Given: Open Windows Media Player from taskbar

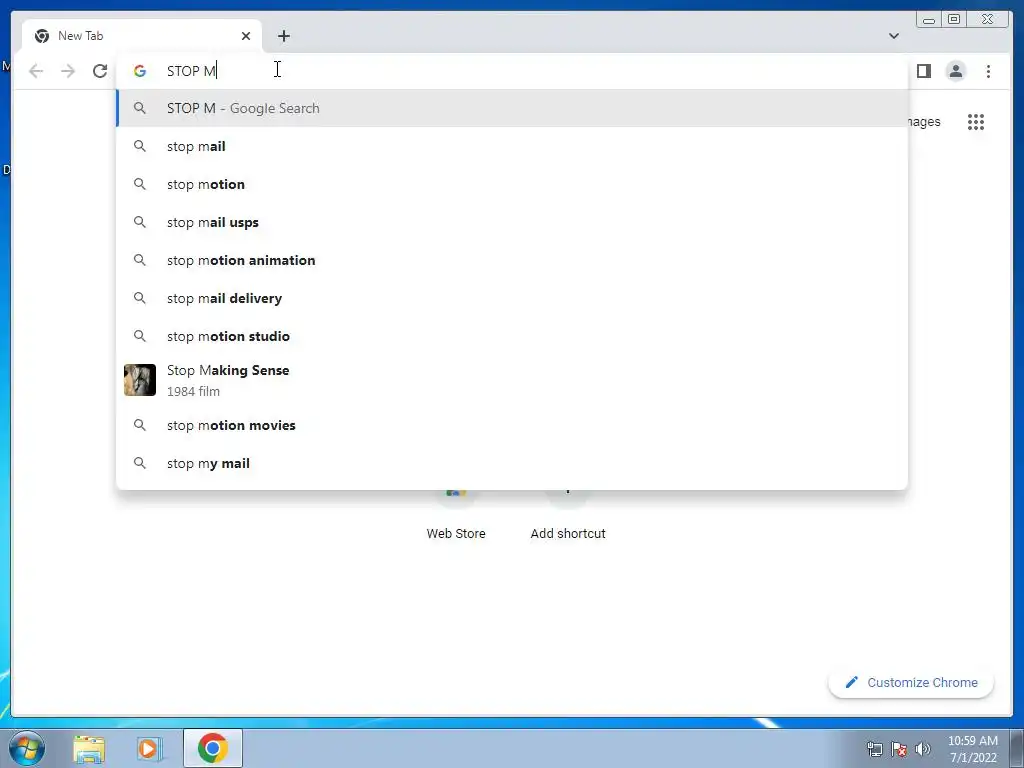Looking at the screenshot, I should click(x=149, y=749).
